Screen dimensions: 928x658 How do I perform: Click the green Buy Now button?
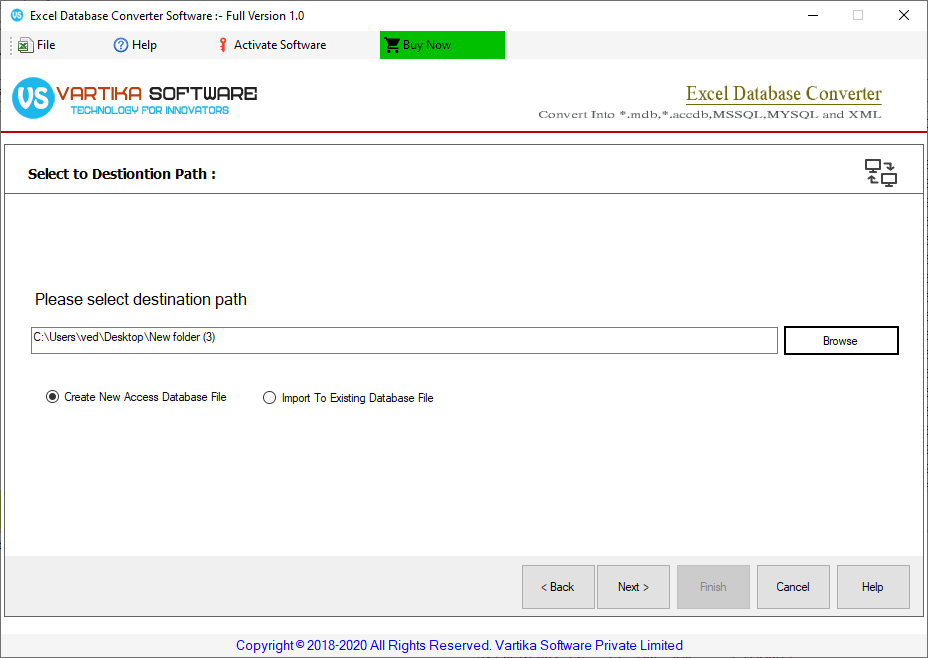click(442, 45)
